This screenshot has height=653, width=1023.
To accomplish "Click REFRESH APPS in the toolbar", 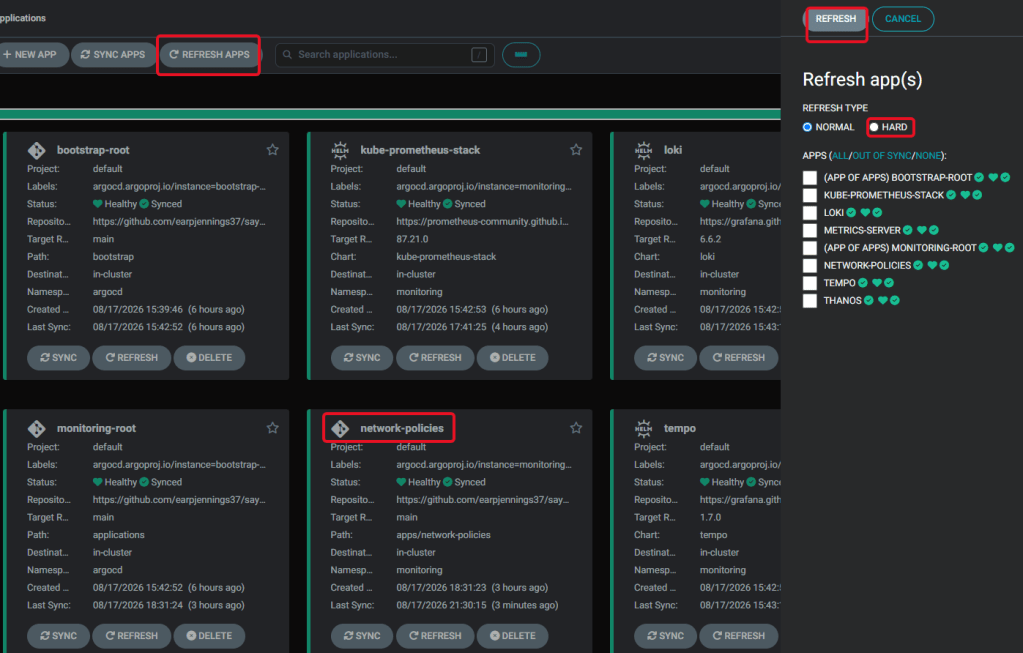I will coord(209,55).
